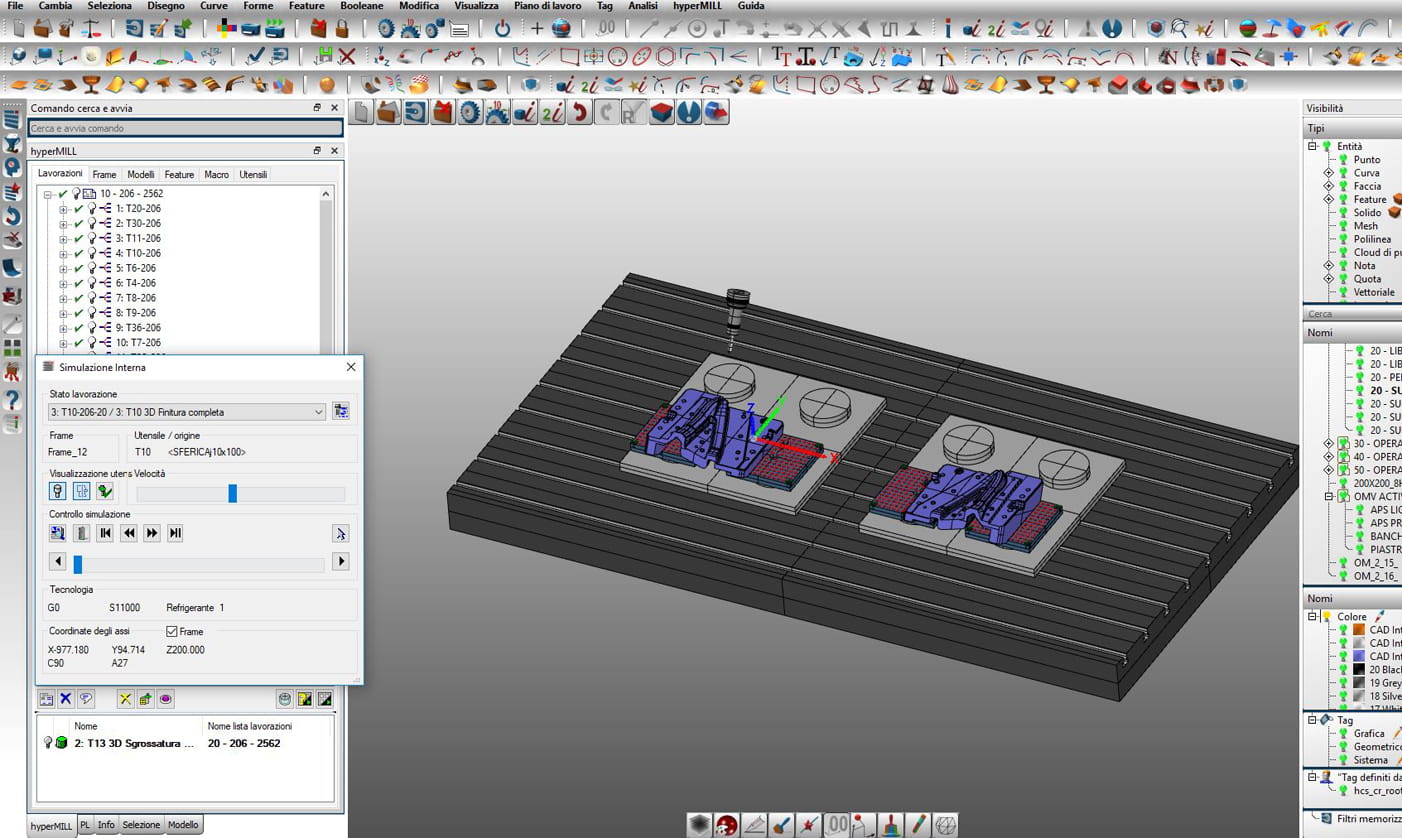The height and width of the screenshot is (838, 1402).
Task: Collapse the Entità tree in Visibilità panel
Action: coord(1313,146)
